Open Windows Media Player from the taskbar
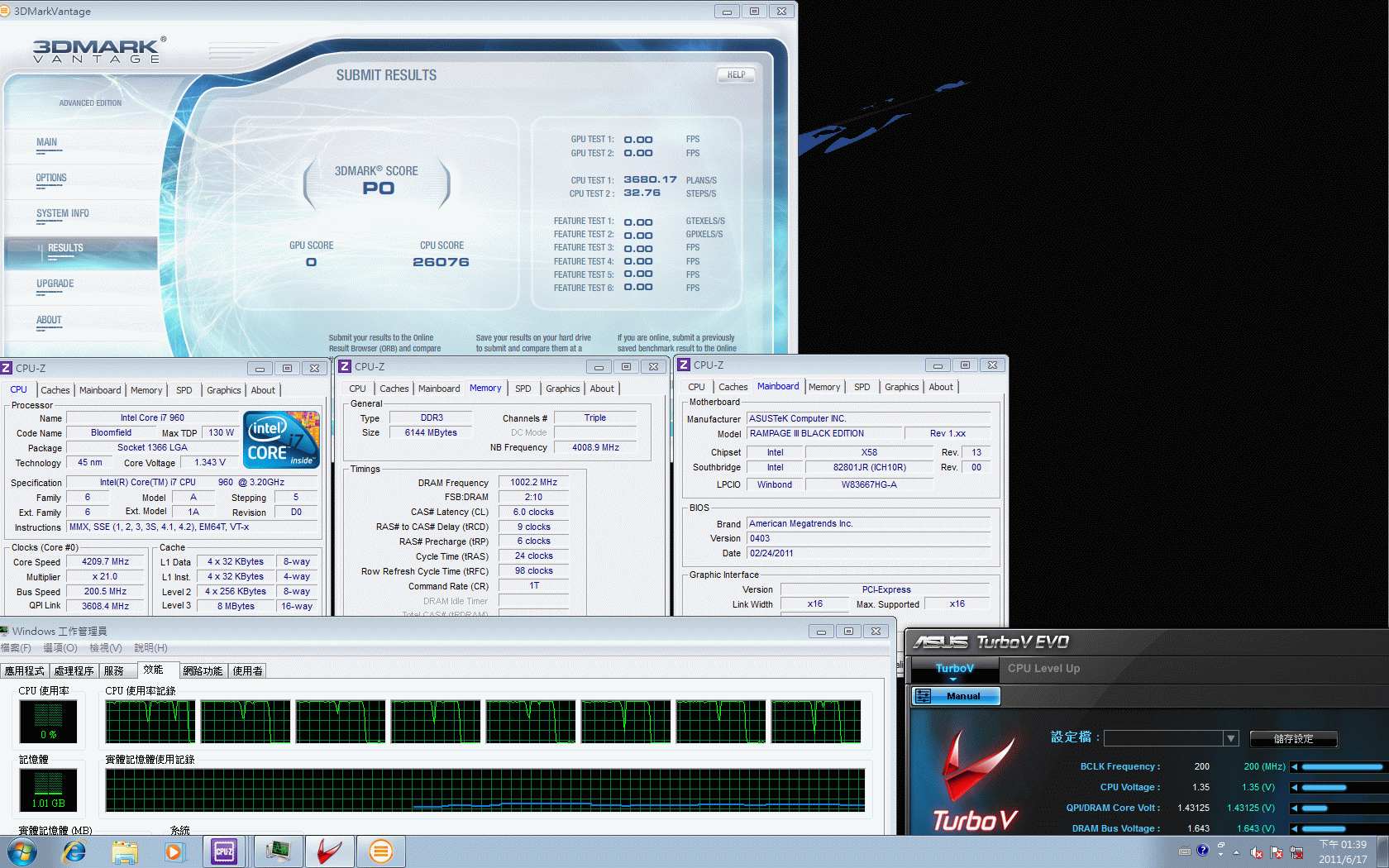Viewport: 1389px width, 868px height. click(x=174, y=851)
